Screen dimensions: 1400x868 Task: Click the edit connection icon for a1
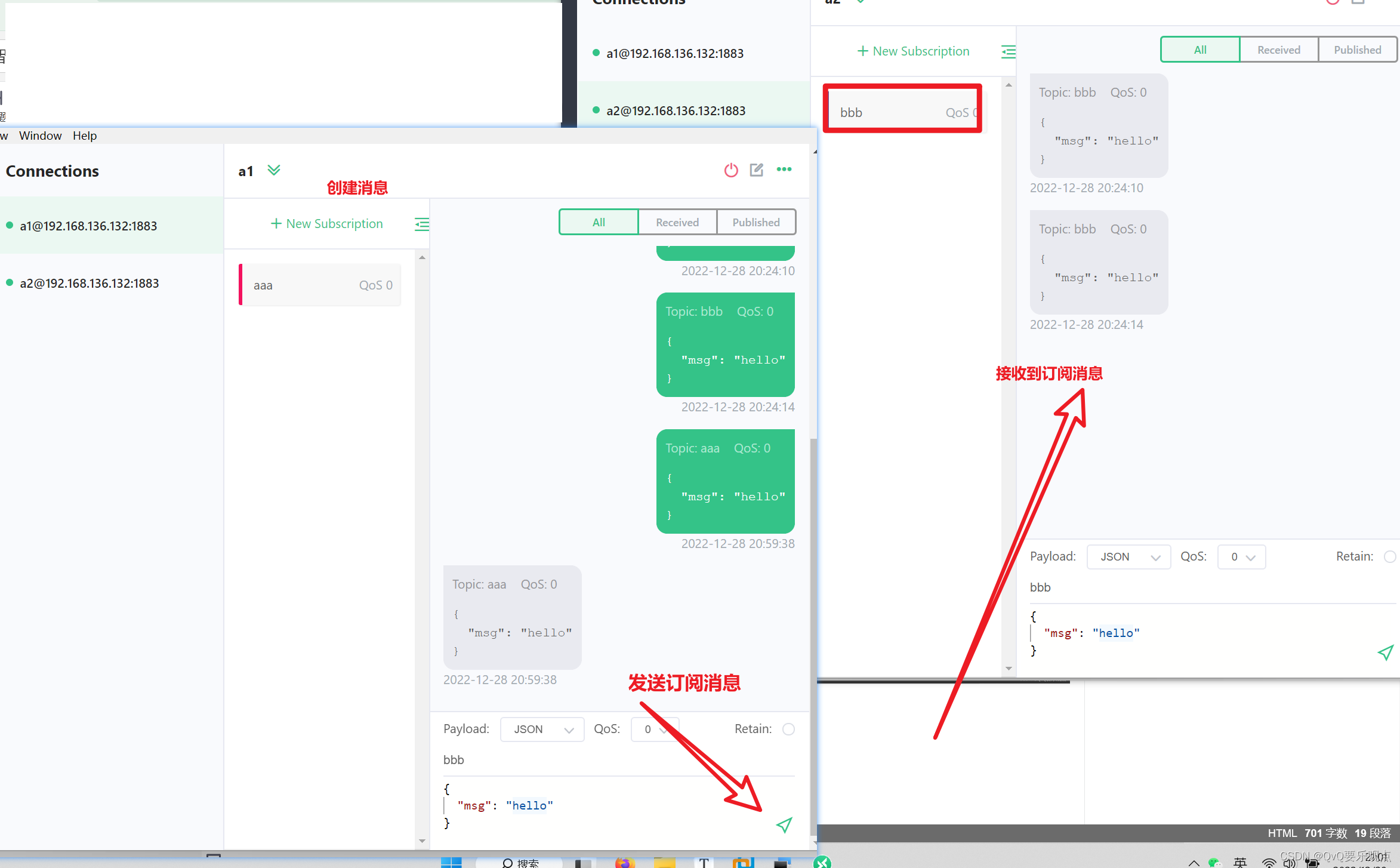click(757, 170)
